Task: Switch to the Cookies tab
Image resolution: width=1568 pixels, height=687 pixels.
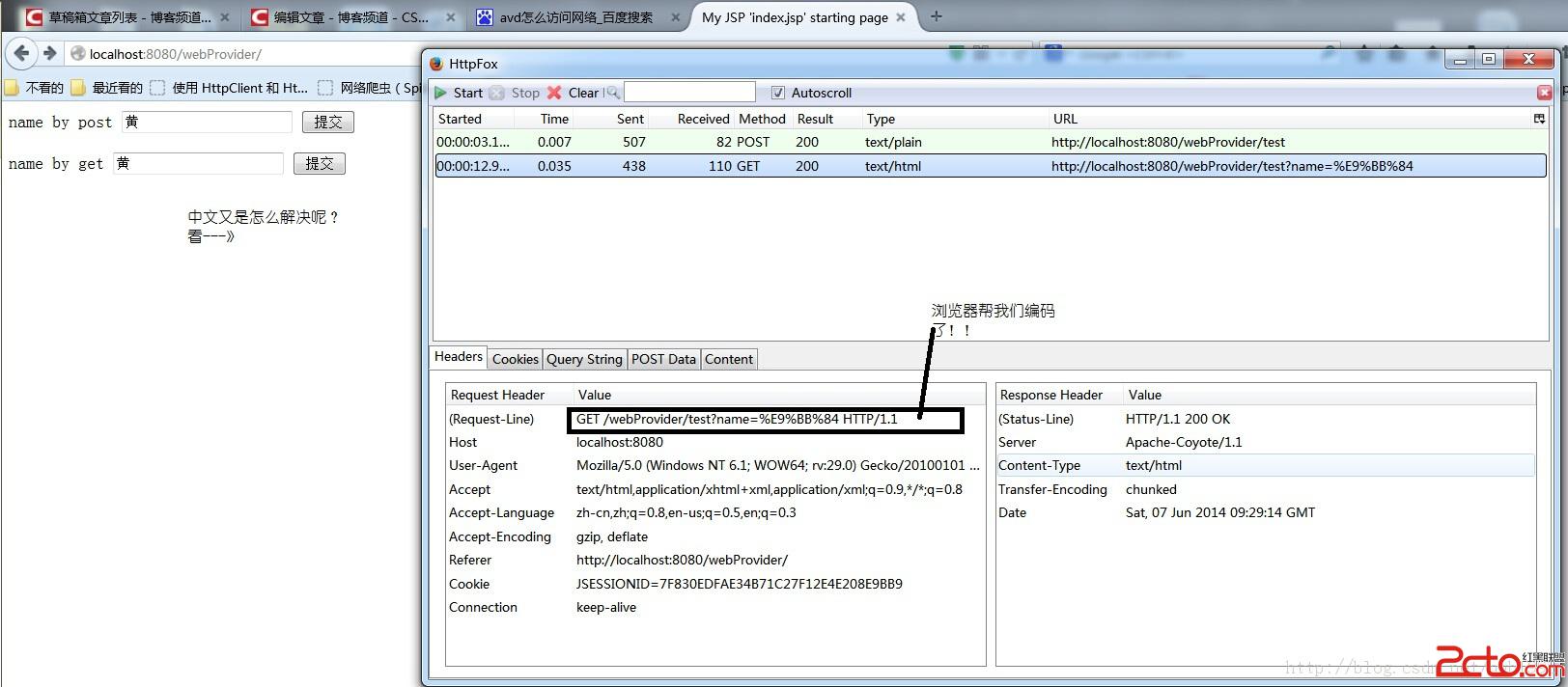Action: coord(515,359)
